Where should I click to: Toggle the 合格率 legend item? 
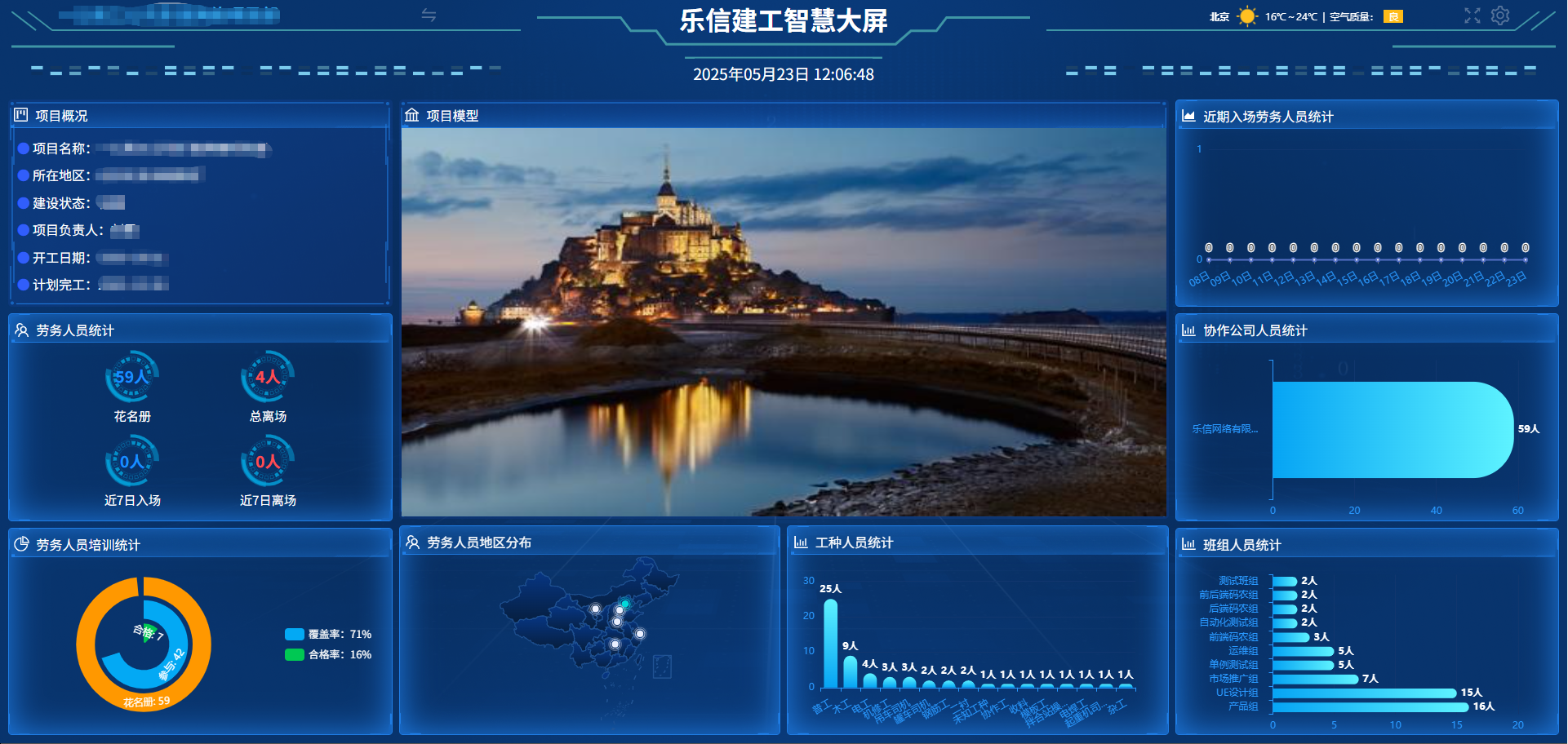[328, 654]
